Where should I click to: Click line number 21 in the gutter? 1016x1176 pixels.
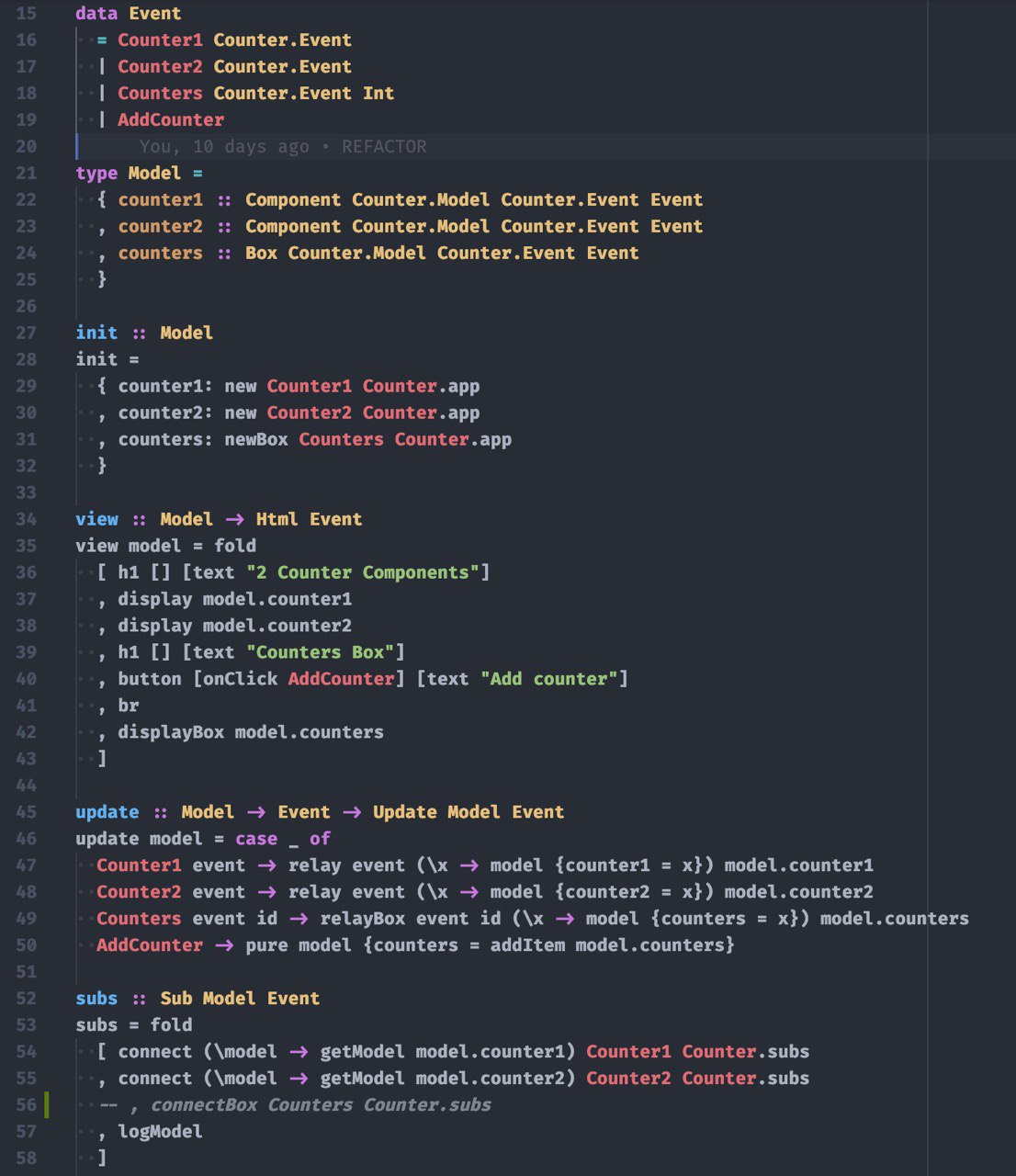27,174
